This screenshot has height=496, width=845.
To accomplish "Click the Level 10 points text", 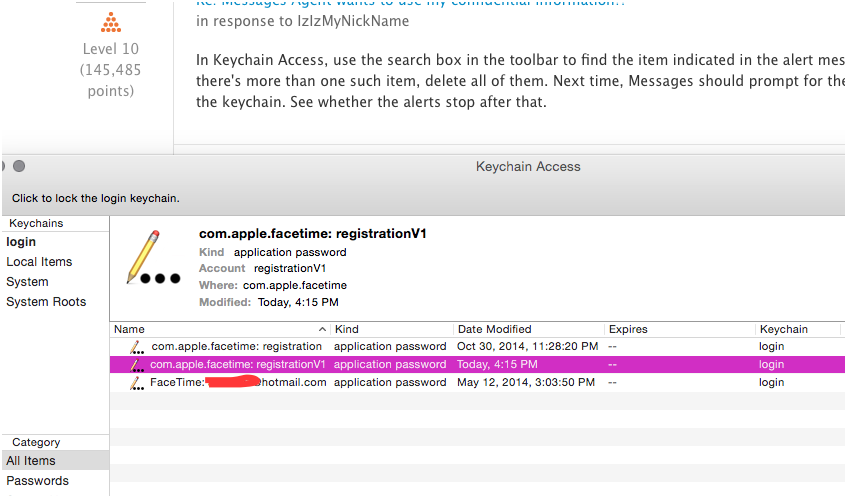I will pos(110,70).
